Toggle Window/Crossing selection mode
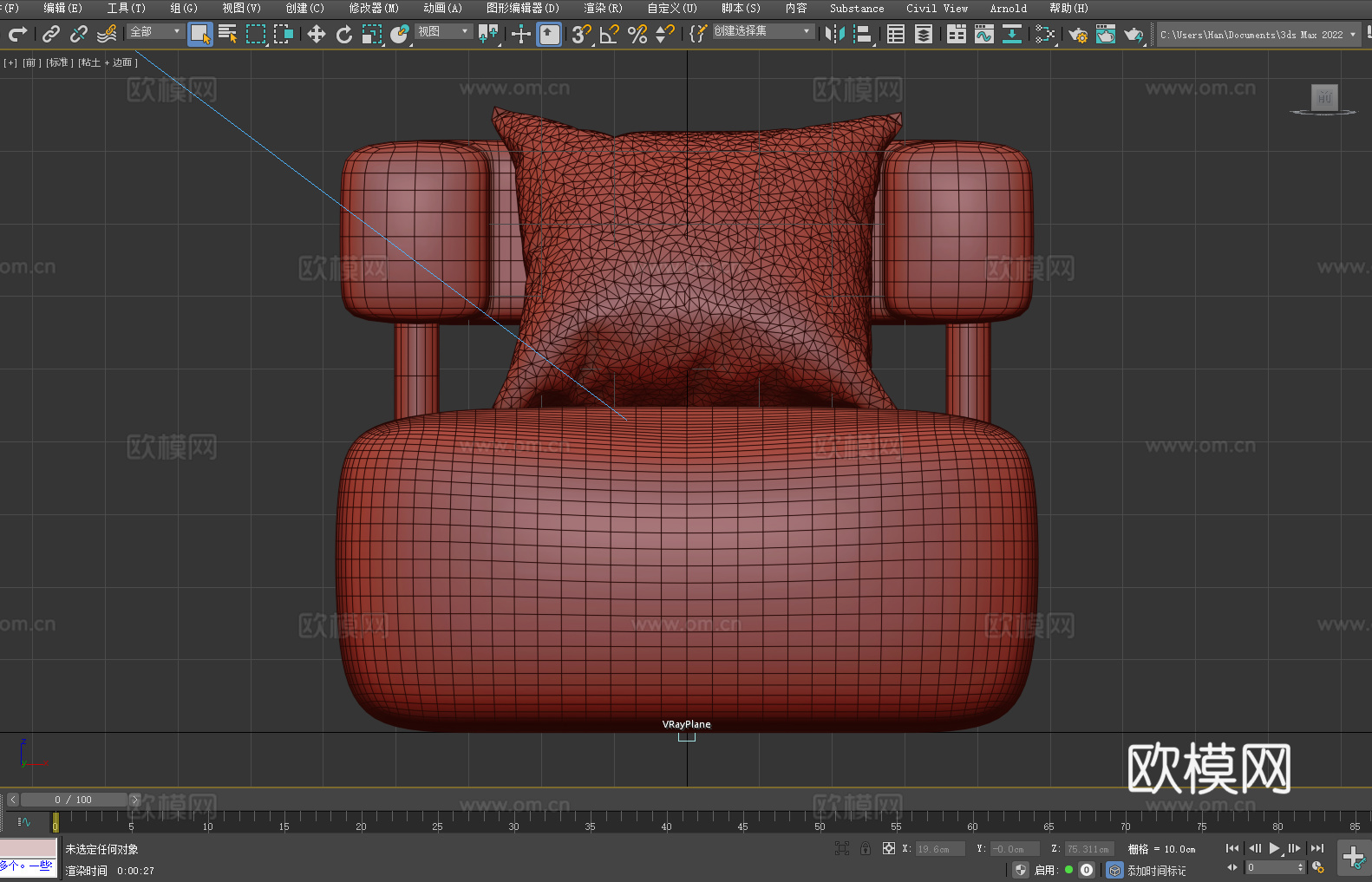Screen dimensions: 1372x882 pyautogui.click(x=284, y=34)
